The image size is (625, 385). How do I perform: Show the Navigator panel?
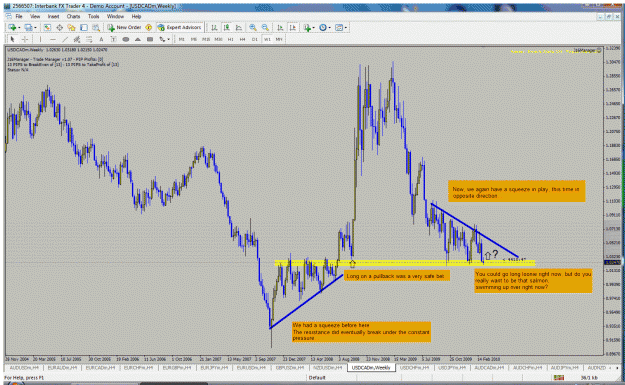(71, 28)
